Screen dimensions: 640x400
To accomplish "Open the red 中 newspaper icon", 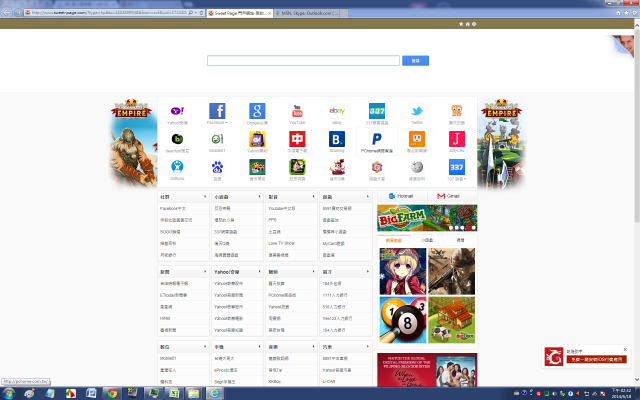I will coord(297,139).
